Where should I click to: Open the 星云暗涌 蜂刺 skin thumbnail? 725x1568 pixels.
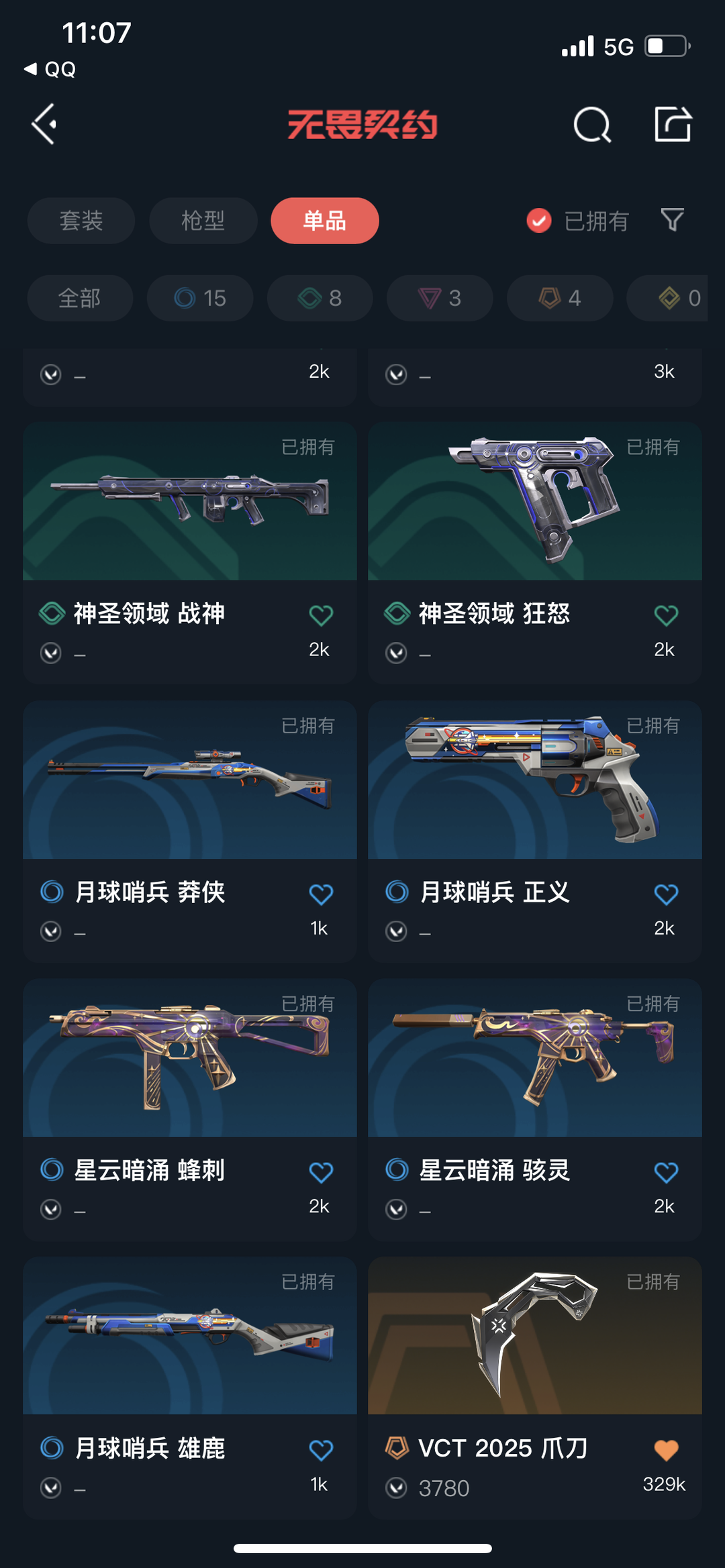190,1058
